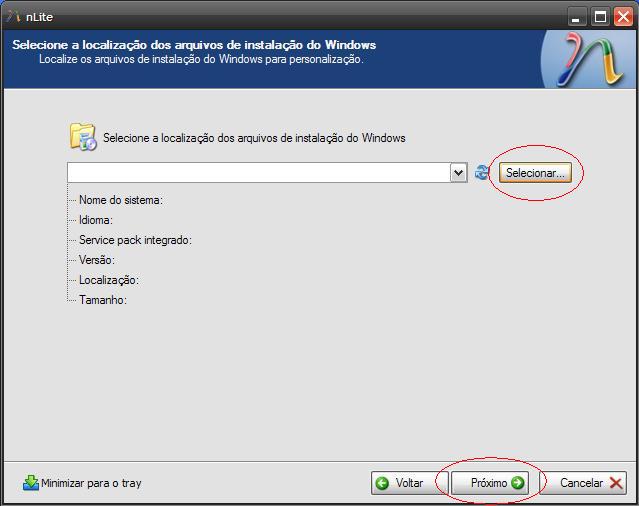Click the blue refresh arrows icon
The height and width of the screenshot is (506, 639).
(482, 172)
